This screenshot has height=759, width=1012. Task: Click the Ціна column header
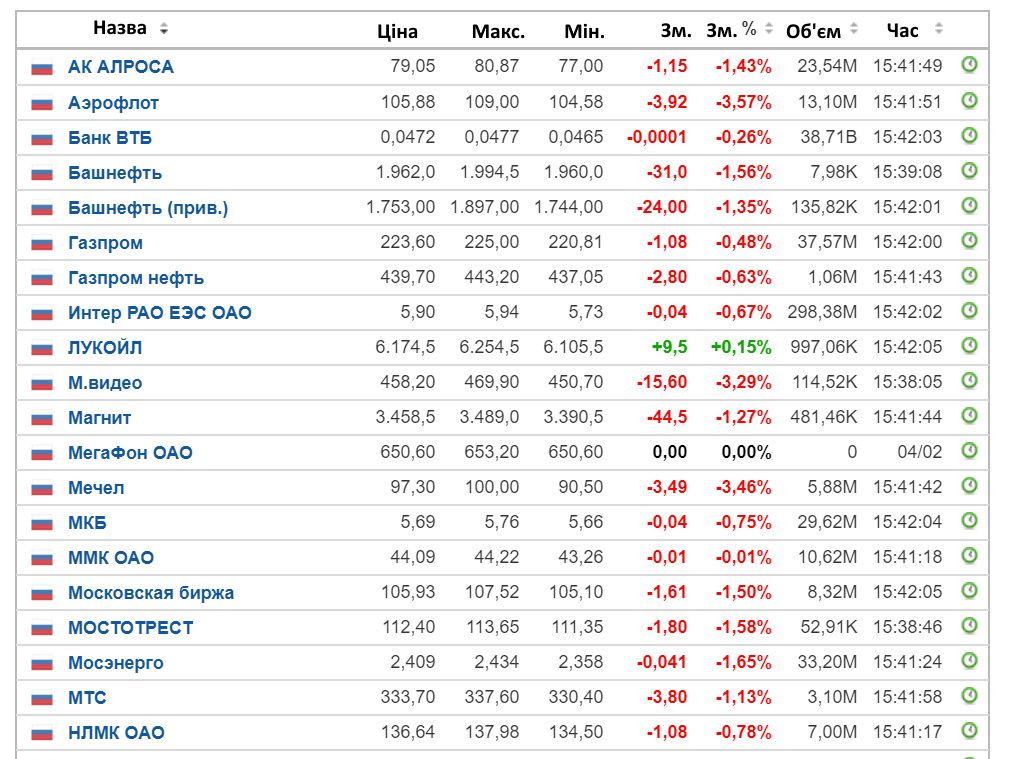coord(397,31)
